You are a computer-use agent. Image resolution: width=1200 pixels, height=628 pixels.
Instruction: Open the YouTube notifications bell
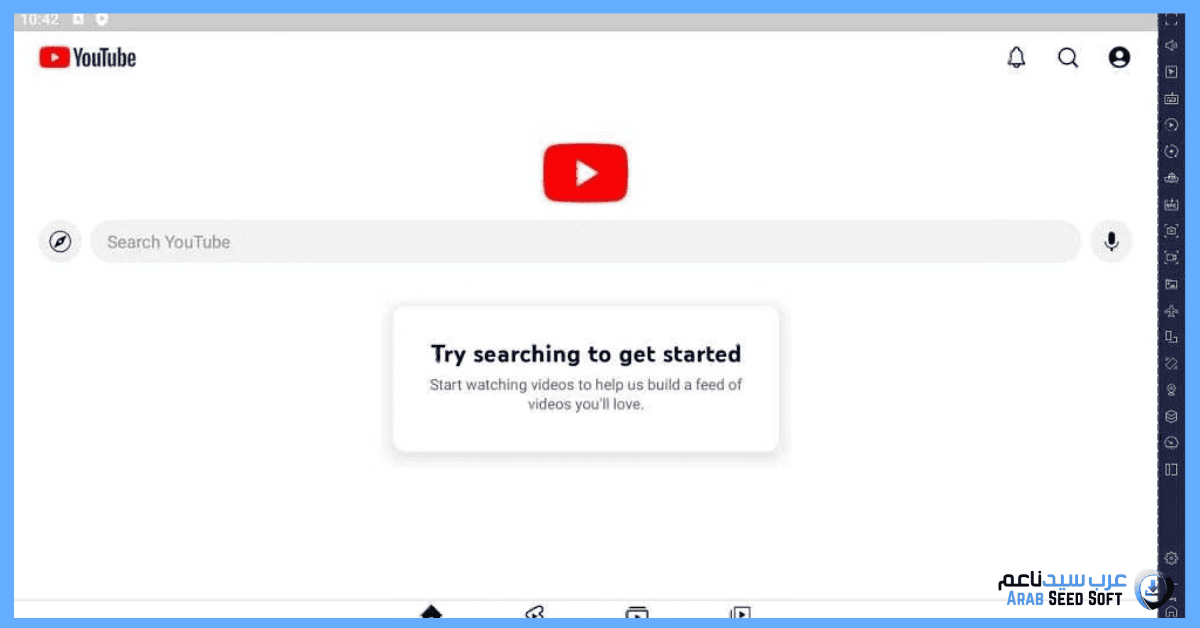click(x=1016, y=58)
